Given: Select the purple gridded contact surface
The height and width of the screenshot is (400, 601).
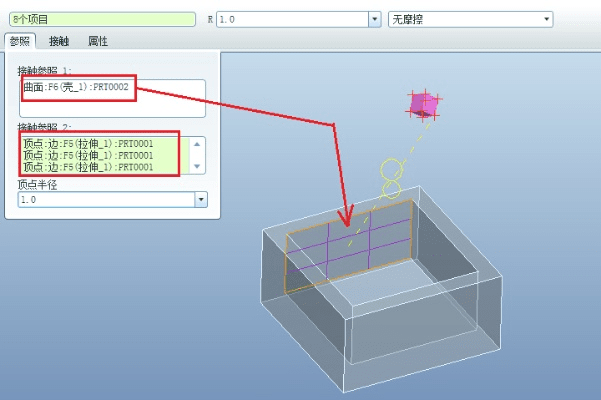Looking at the screenshot, I should (x=348, y=242).
